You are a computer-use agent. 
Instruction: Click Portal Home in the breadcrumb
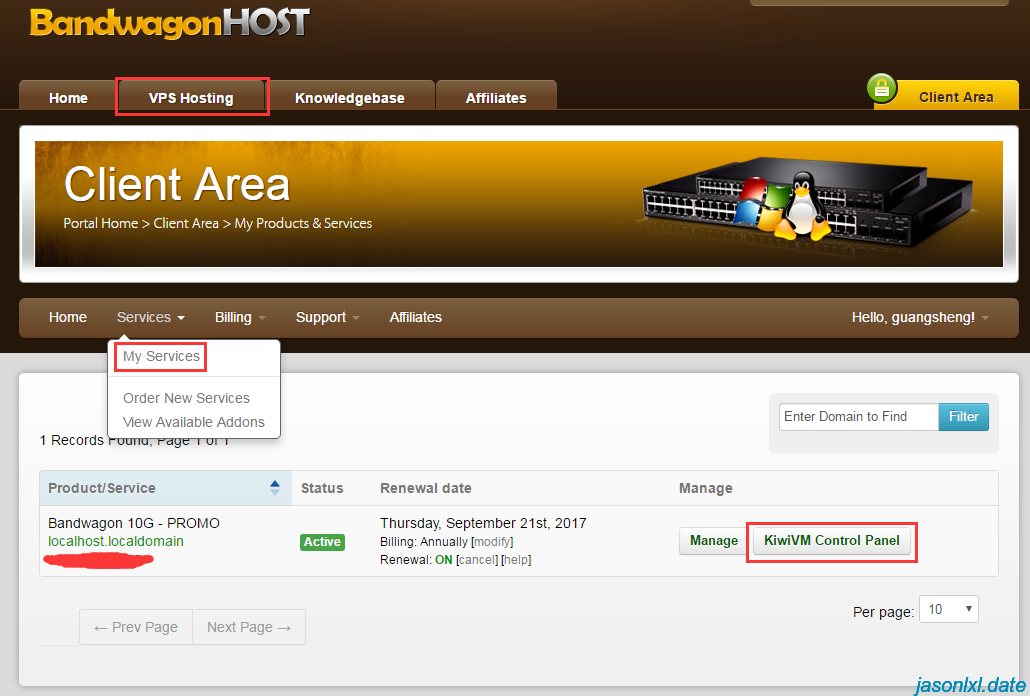pyautogui.click(x=101, y=223)
